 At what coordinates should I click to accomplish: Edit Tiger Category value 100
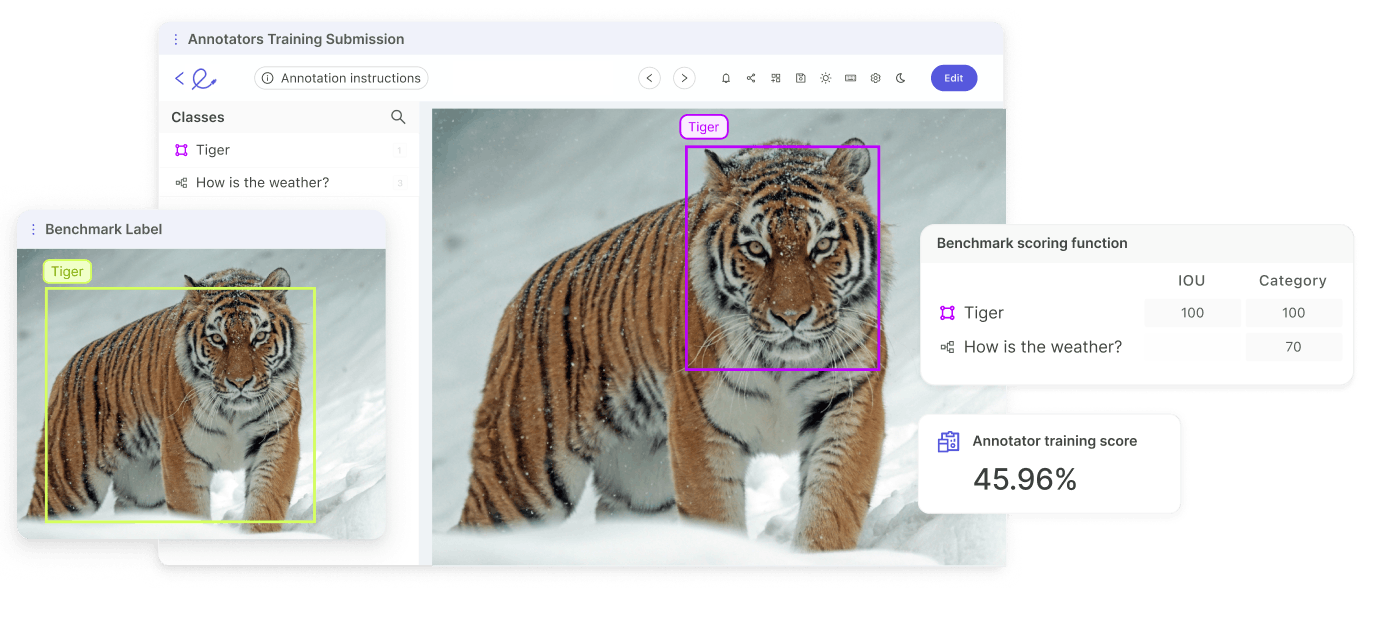click(1294, 313)
